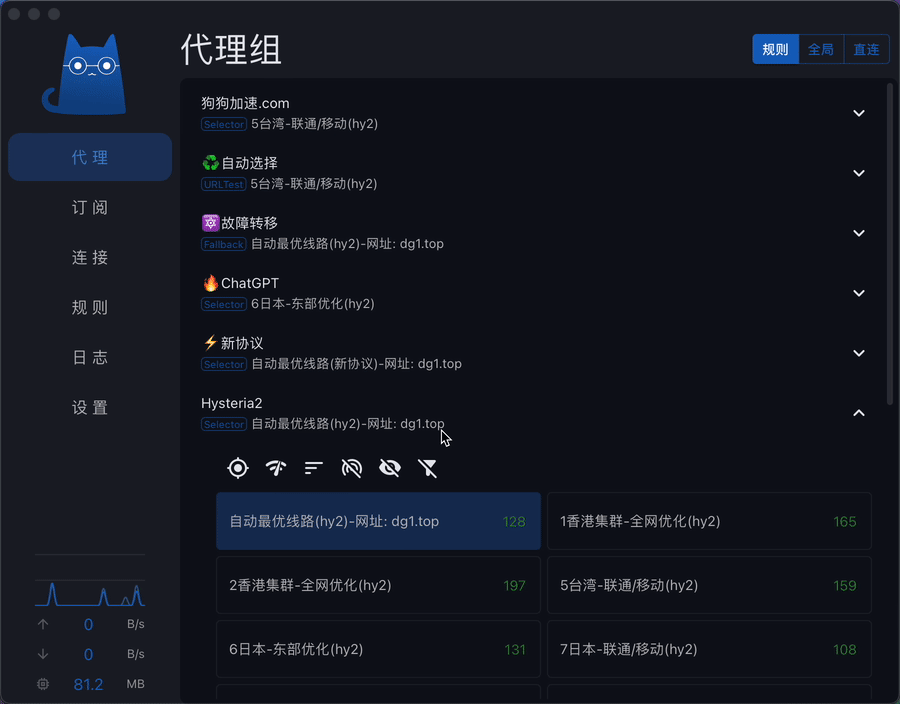Screen dimensions: 900x704
Task: Select the 7日本-联通/移动(hy2) node
Action: (x=708, y=649)
